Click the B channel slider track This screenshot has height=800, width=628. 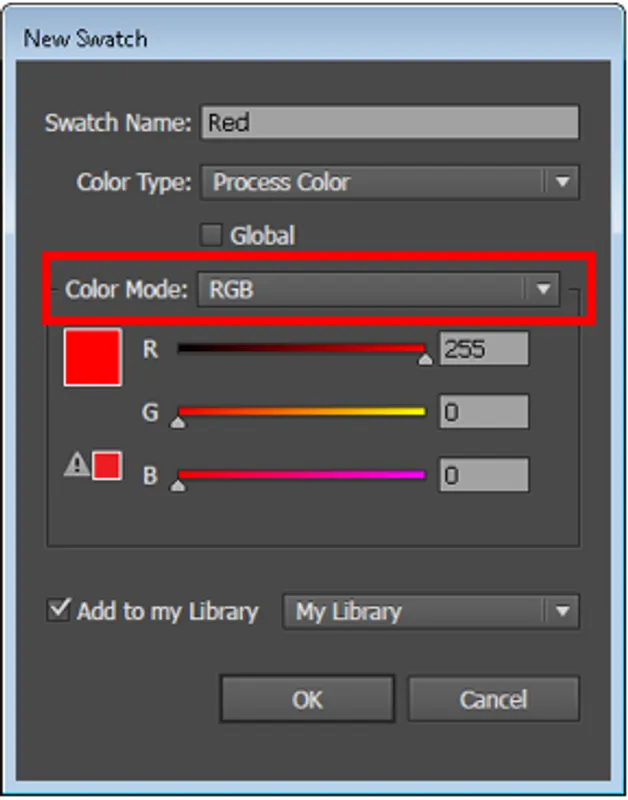[x=300, y=474]
